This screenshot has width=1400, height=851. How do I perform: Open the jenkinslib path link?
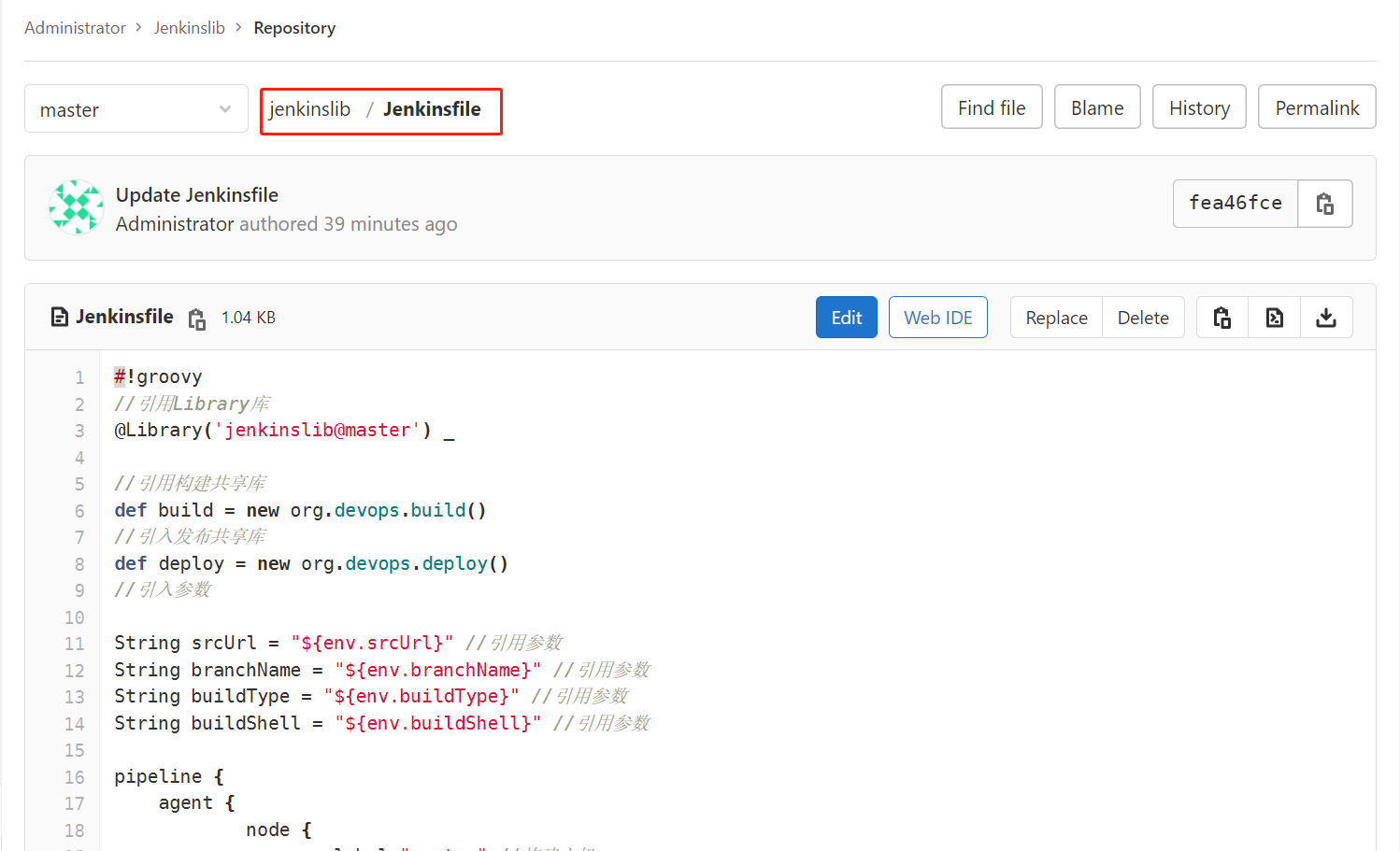(x=310, y=109)
